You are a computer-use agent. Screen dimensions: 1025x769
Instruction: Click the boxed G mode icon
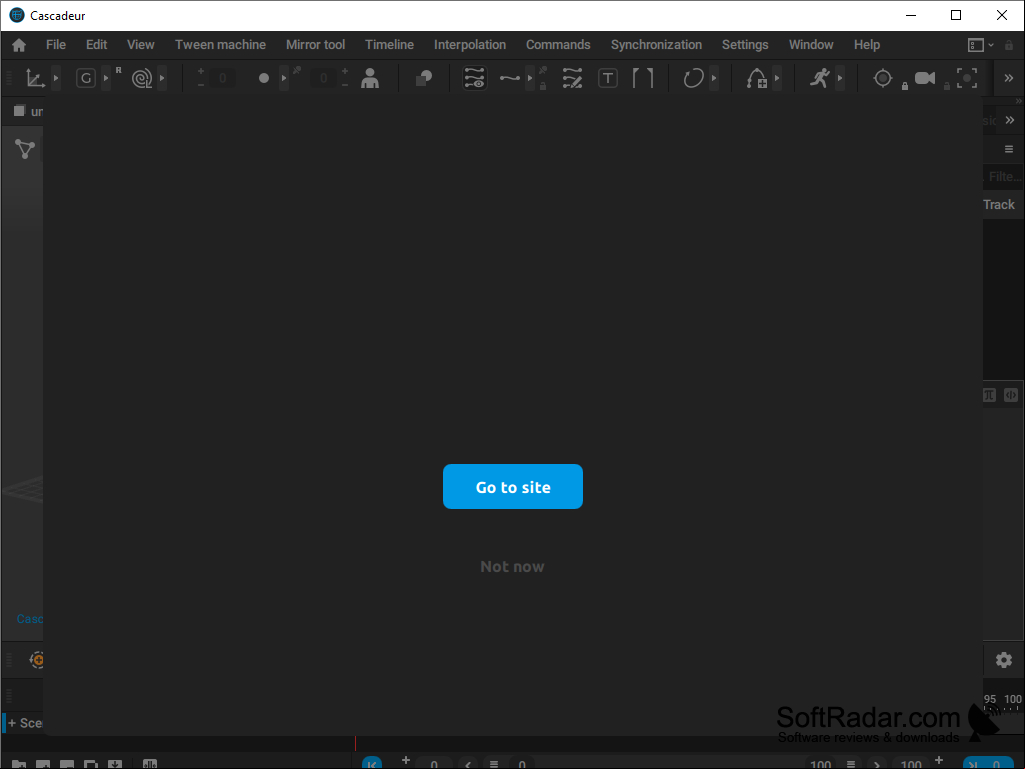(x=86, y=78)
